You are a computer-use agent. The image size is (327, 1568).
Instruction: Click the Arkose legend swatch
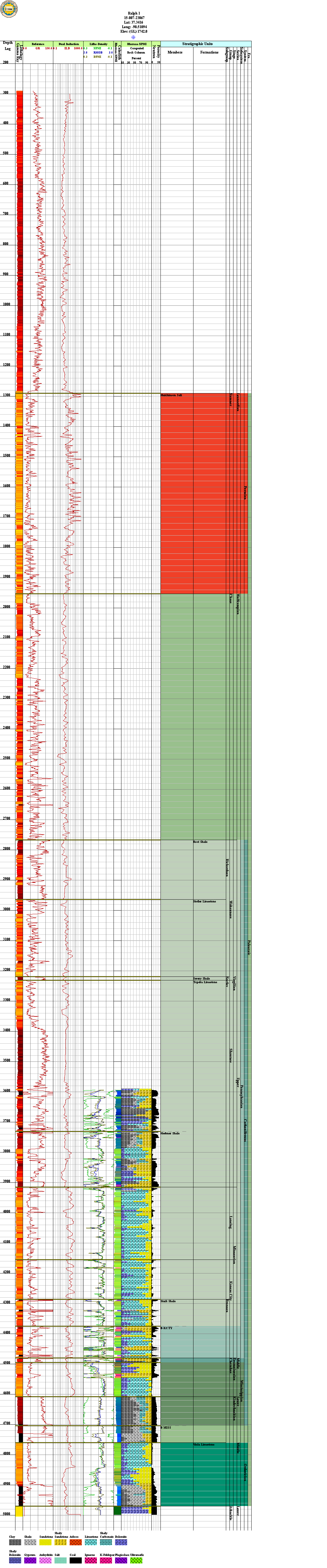(75, 1542)
